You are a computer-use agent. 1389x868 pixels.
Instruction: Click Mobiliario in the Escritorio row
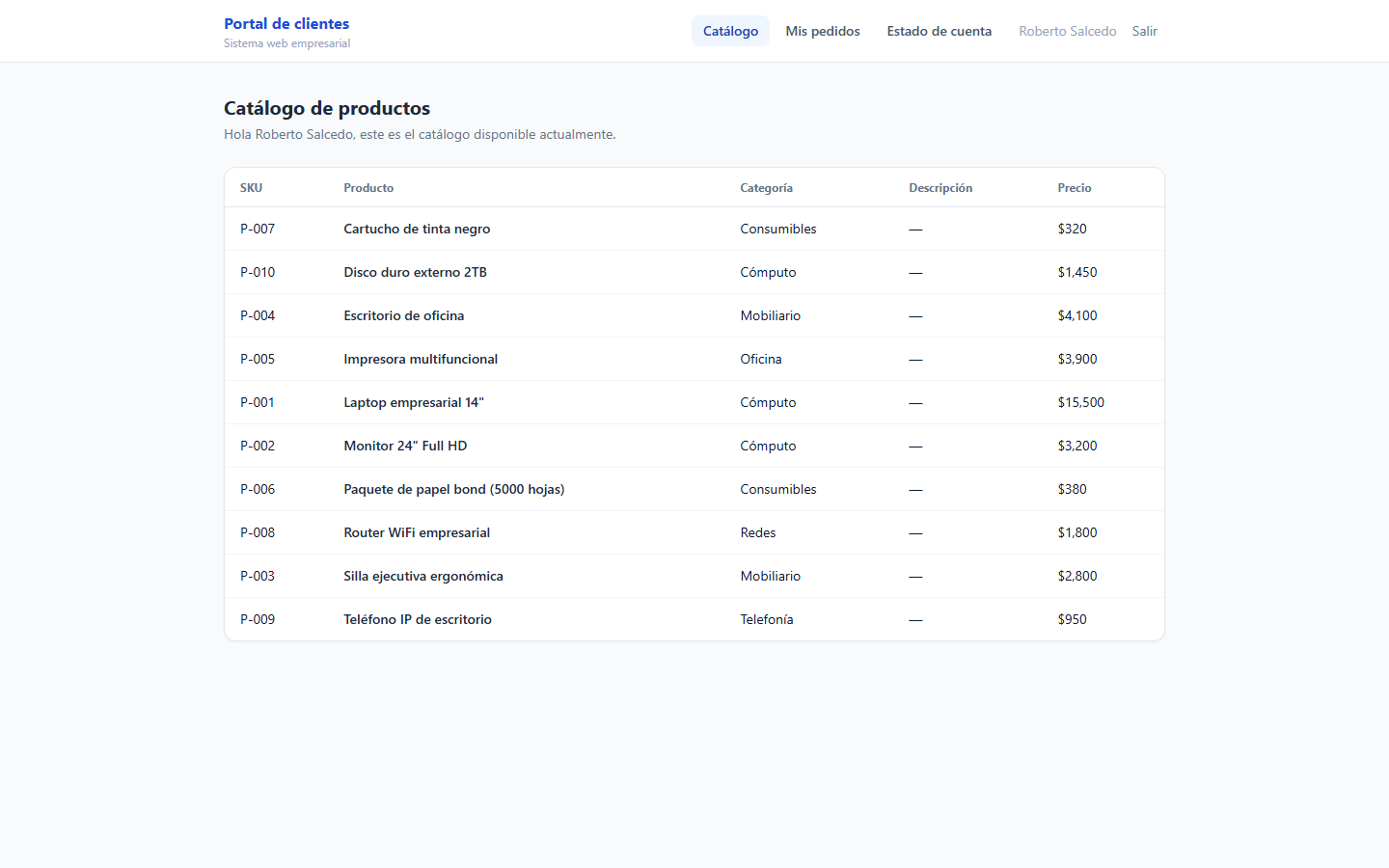point(771,315)
